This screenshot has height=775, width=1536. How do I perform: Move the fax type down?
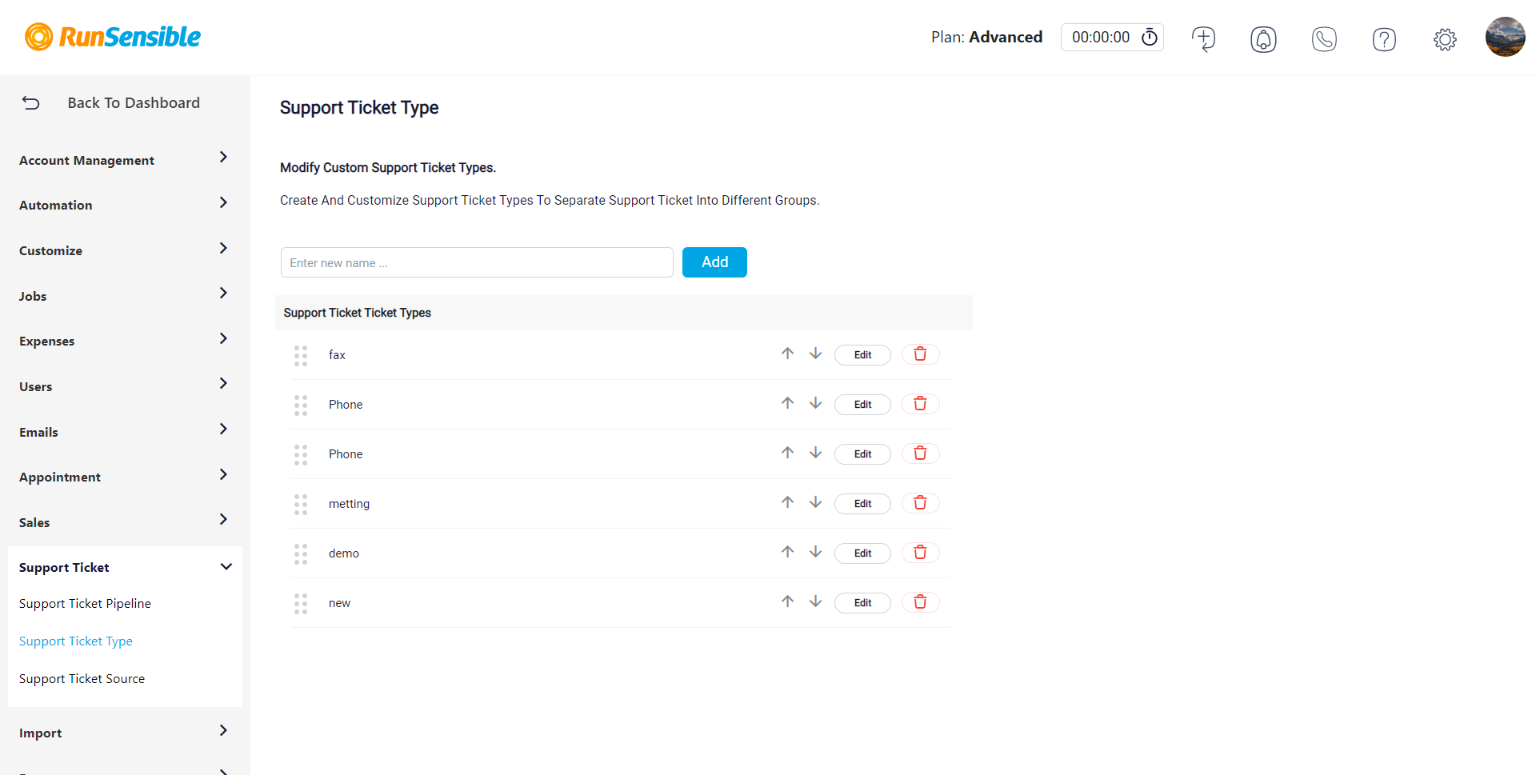point(815,354)
